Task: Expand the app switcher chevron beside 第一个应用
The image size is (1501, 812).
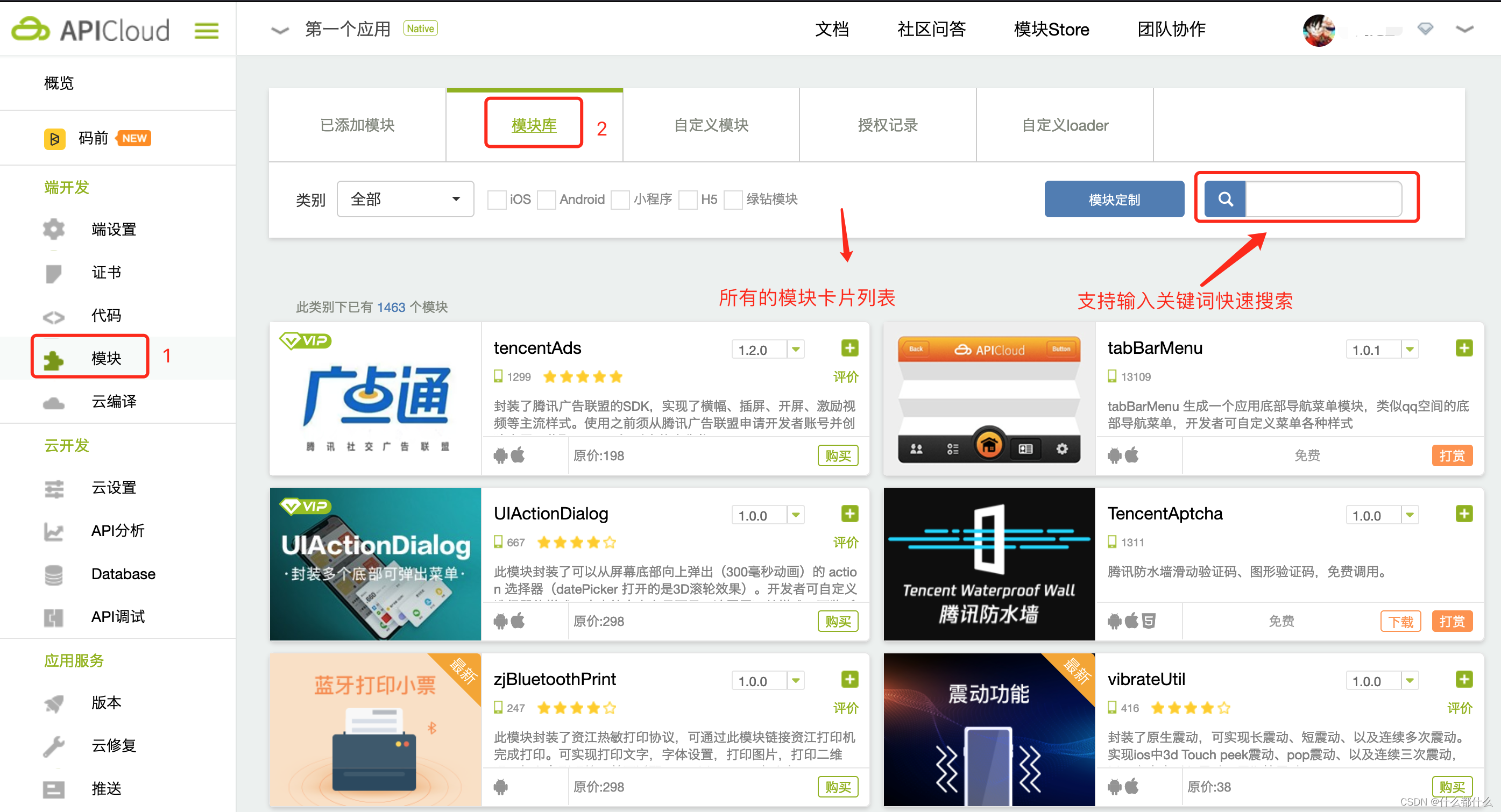Action: tap(280, 30)
